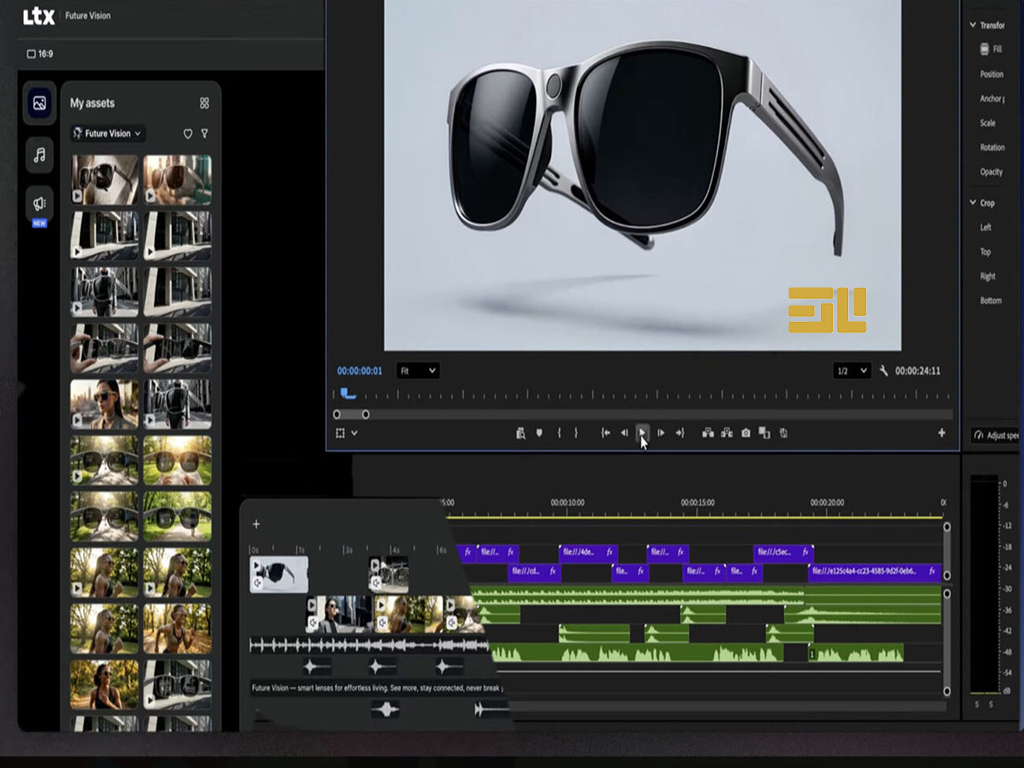Image resolution: width=1024 pixels, height=768 pixels.
Task: Open the Fit zoom level dropdown
Action: [418, 371]
